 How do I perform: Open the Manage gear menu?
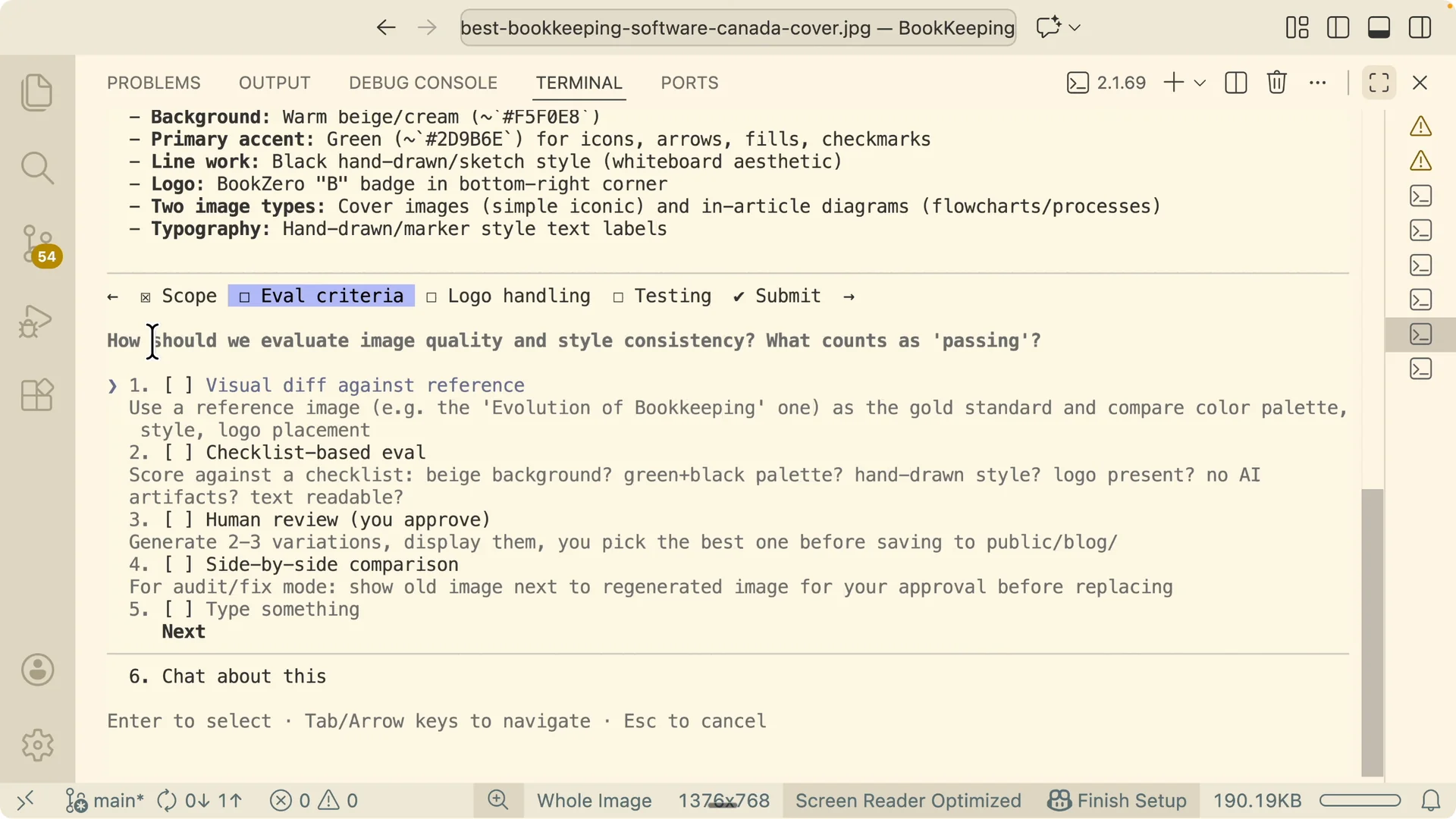click(x=37, y=745)
